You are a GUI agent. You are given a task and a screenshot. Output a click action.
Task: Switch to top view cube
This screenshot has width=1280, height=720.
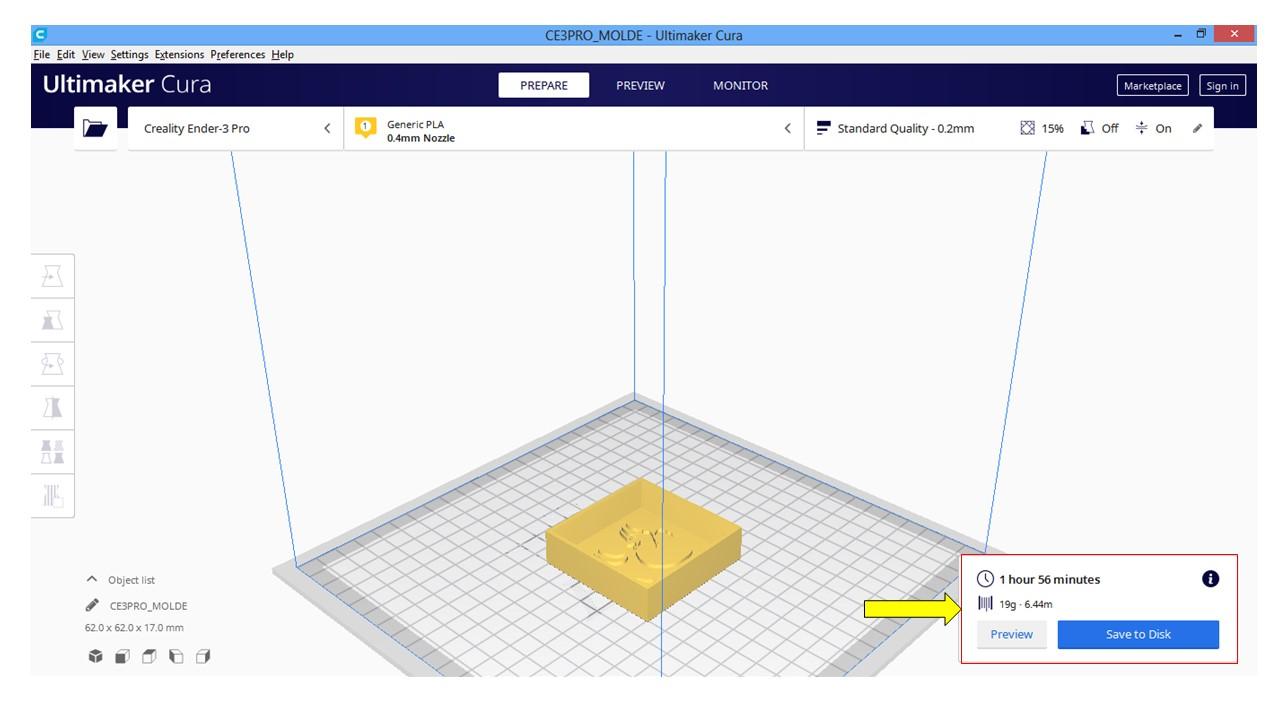pos(149,657)
